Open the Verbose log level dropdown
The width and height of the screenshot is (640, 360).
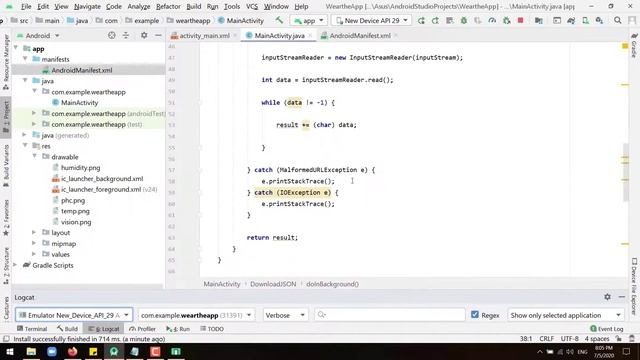pos(285,315)
